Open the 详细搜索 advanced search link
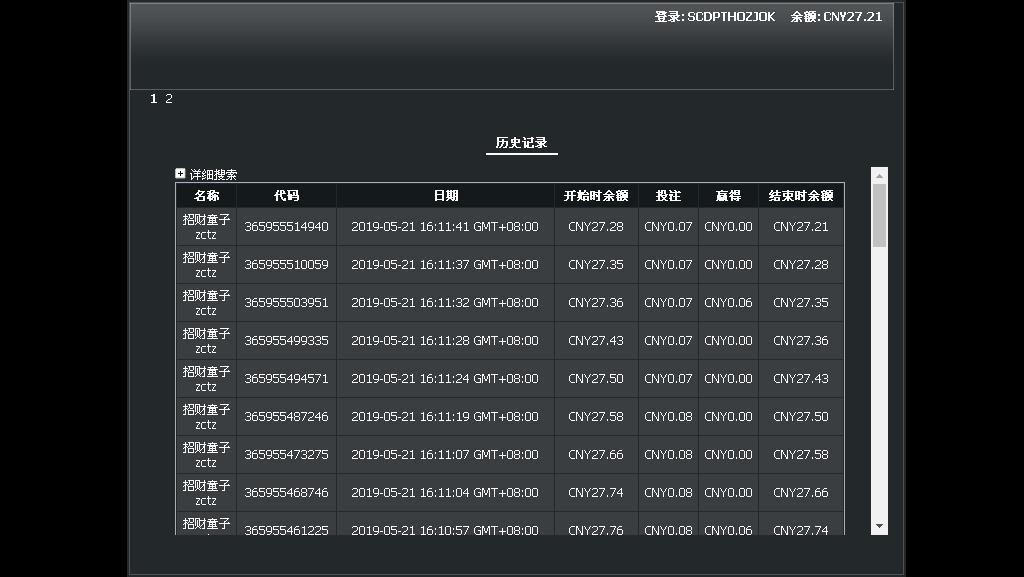1024x577 pixels. [x=214, y=175]
